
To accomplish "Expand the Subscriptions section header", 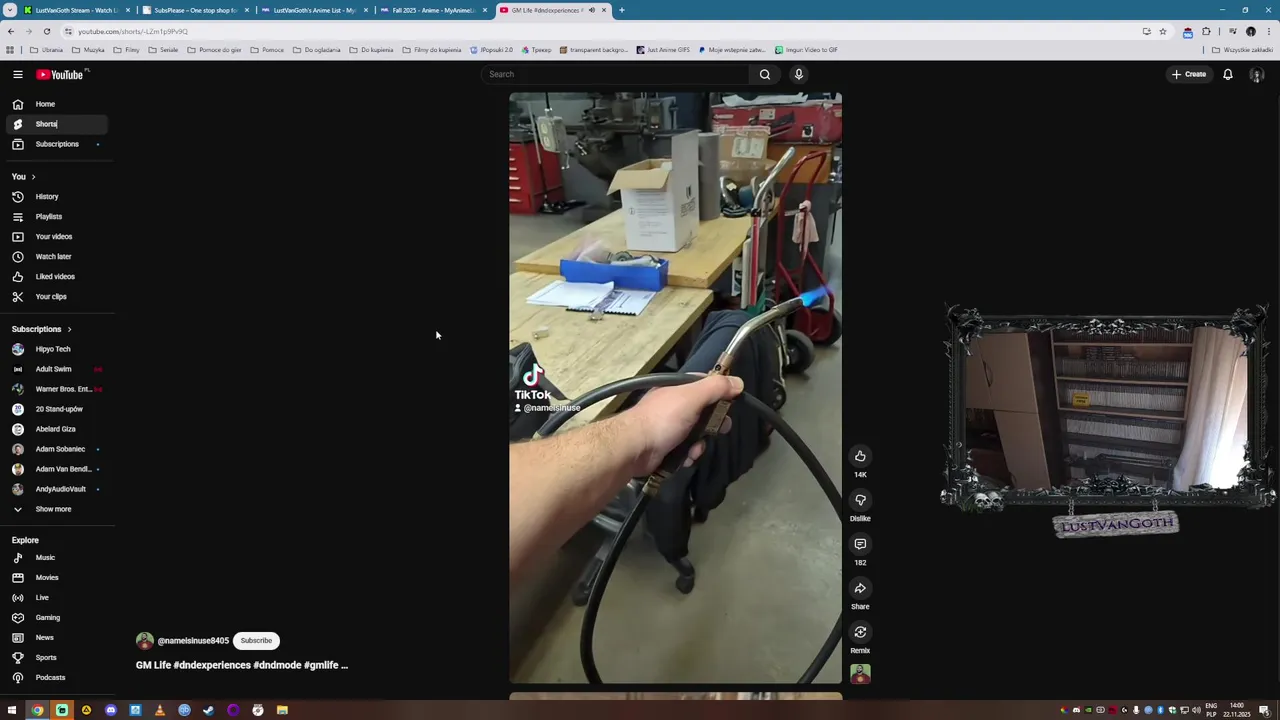I will pos(41,329).
